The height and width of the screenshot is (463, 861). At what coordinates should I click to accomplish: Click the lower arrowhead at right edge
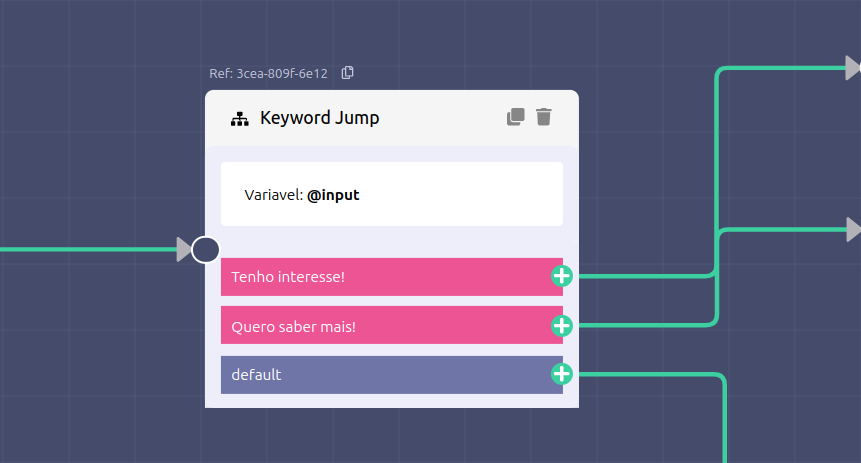853,230
